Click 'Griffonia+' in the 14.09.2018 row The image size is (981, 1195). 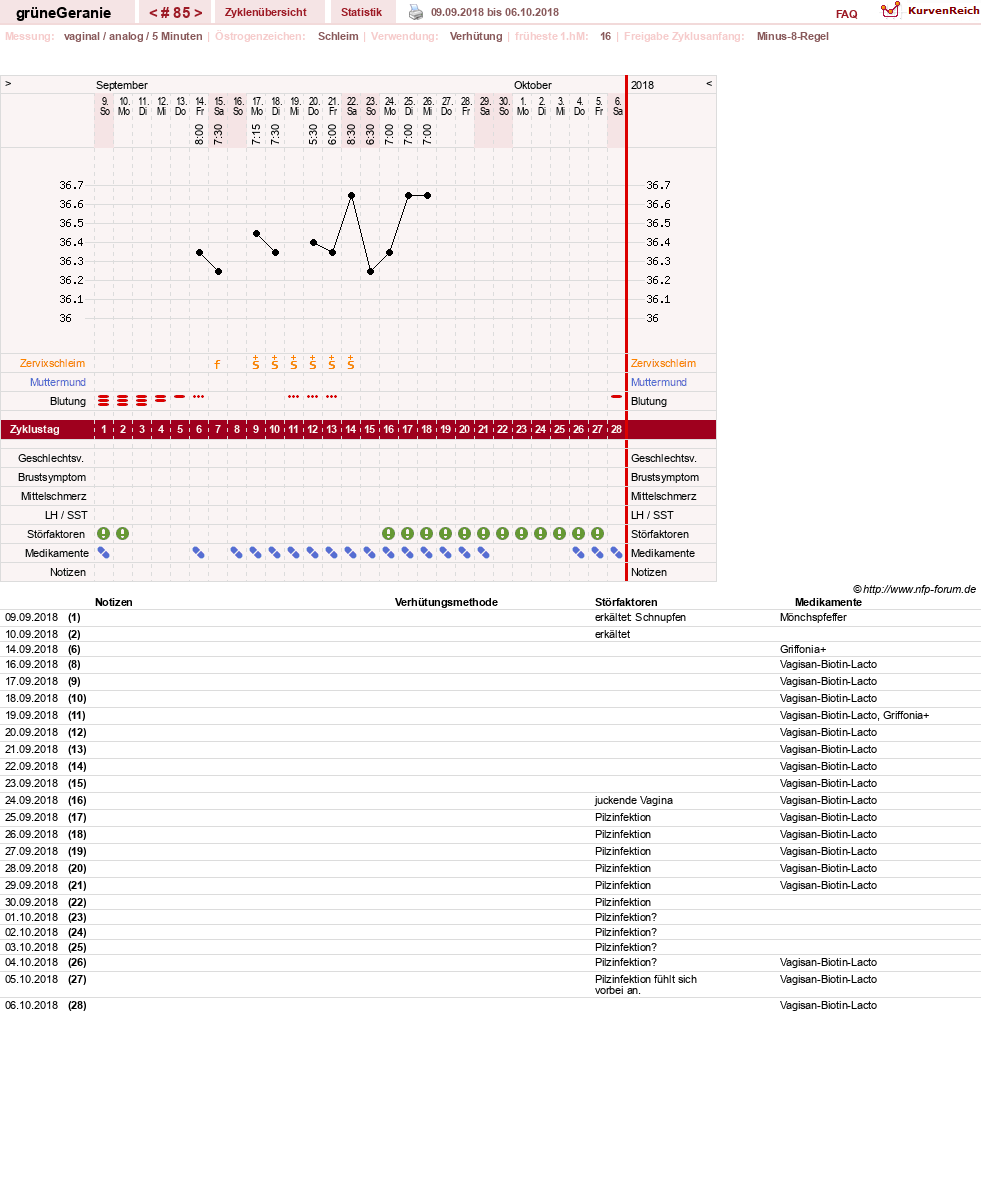coord(803,649)
